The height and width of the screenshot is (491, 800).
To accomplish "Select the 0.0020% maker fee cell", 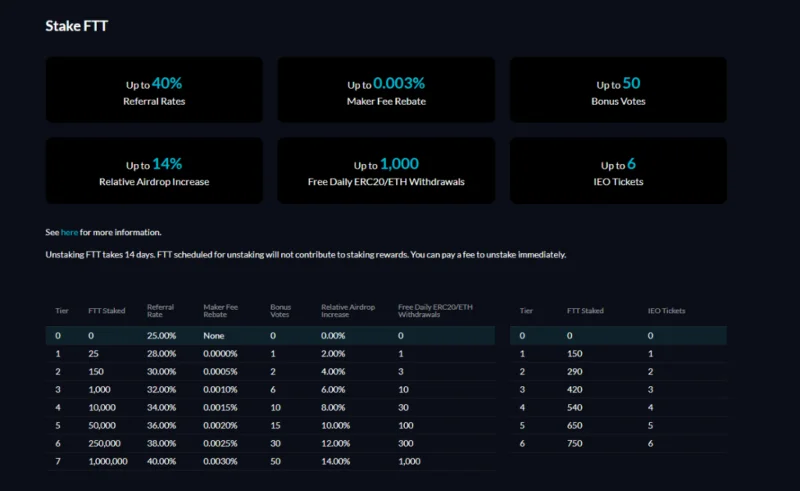I will (x=220, y=425).
